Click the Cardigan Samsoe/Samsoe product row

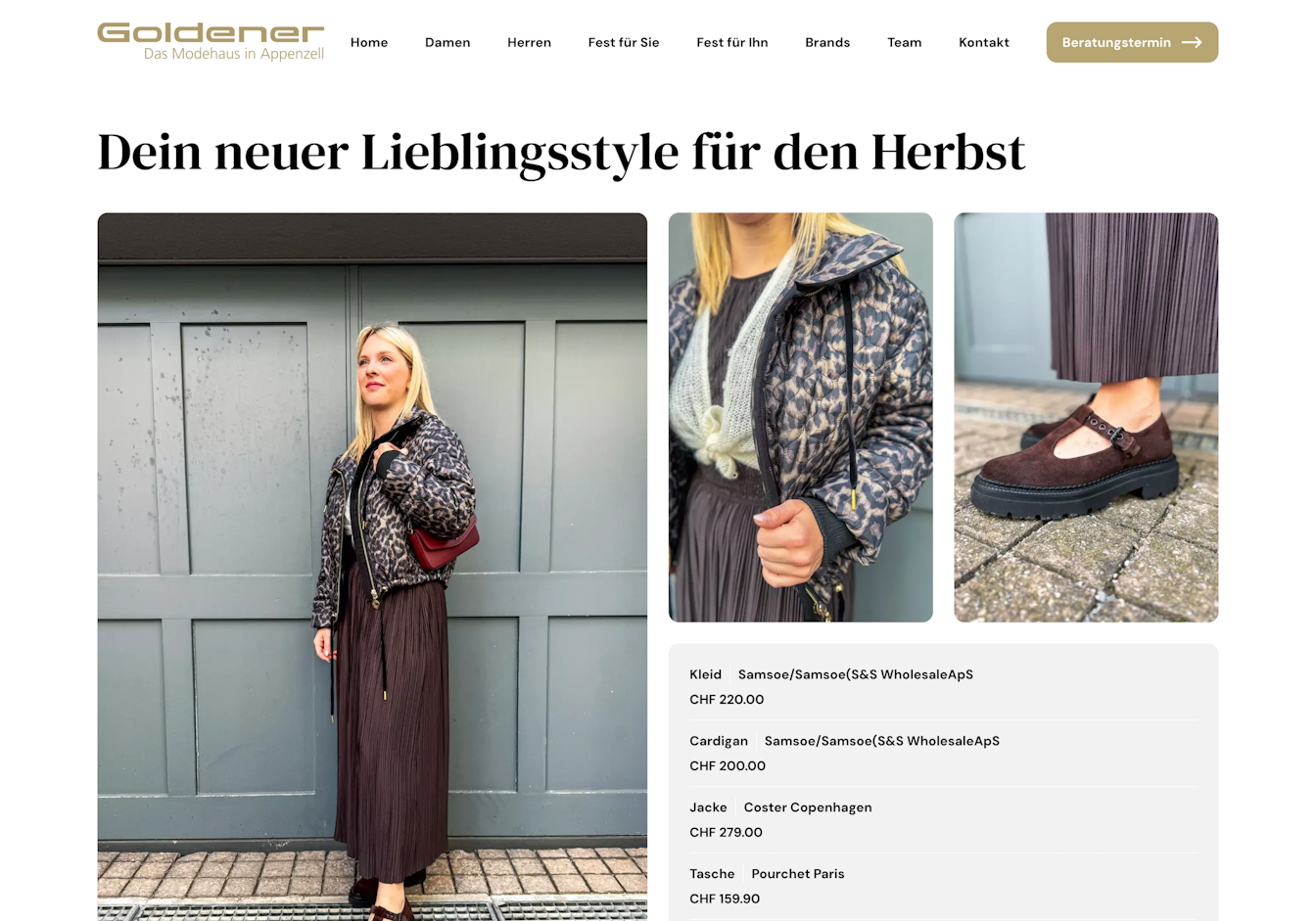[944, 754]
